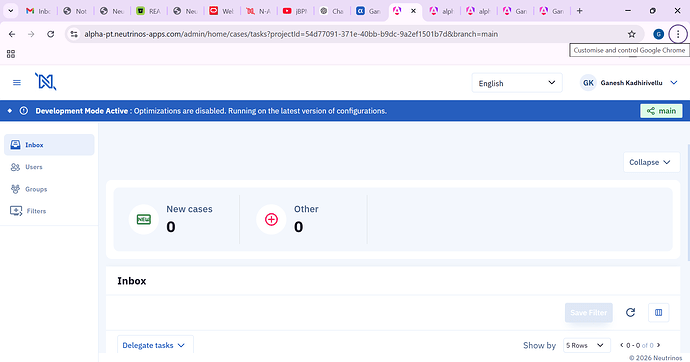Go to previous page of results
This screenshot has height=362, width=690.
622,345
